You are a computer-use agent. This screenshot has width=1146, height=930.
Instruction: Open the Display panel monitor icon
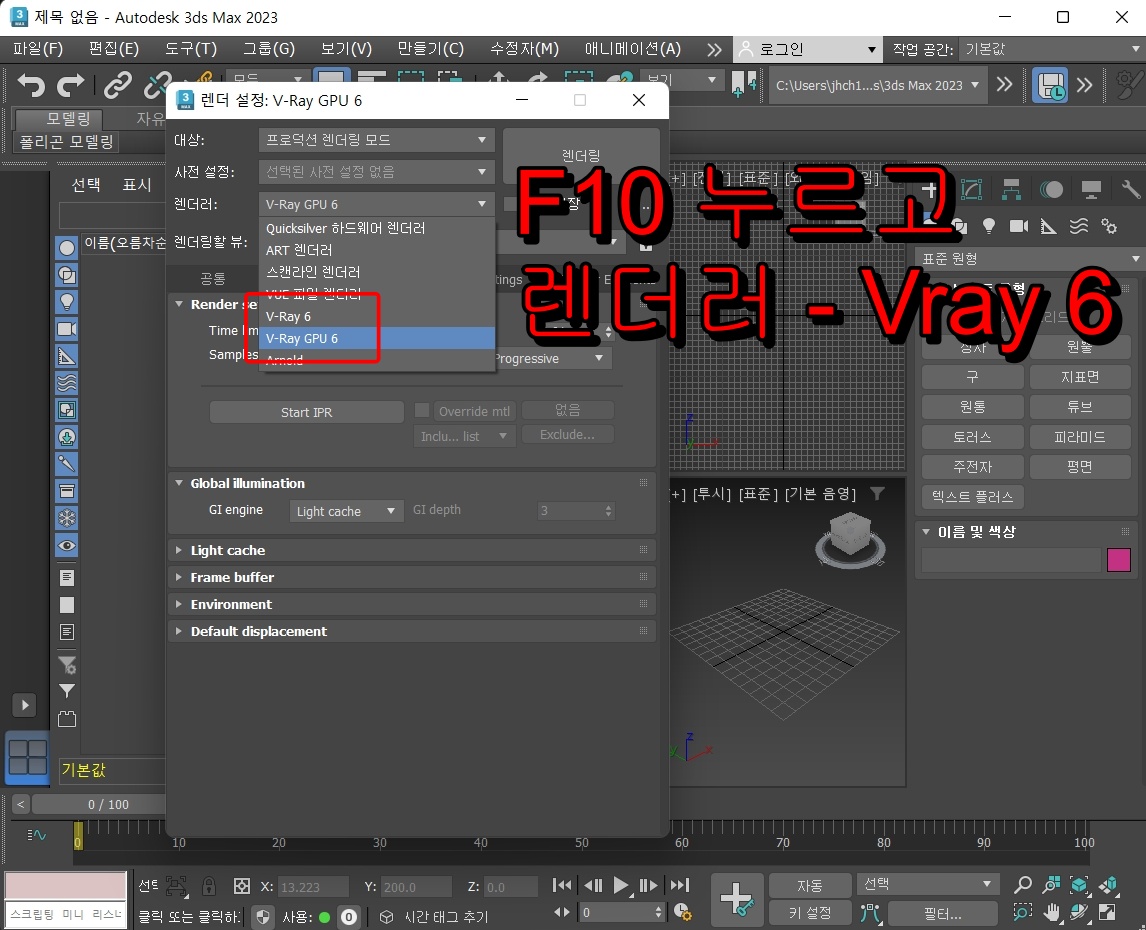1091,190
